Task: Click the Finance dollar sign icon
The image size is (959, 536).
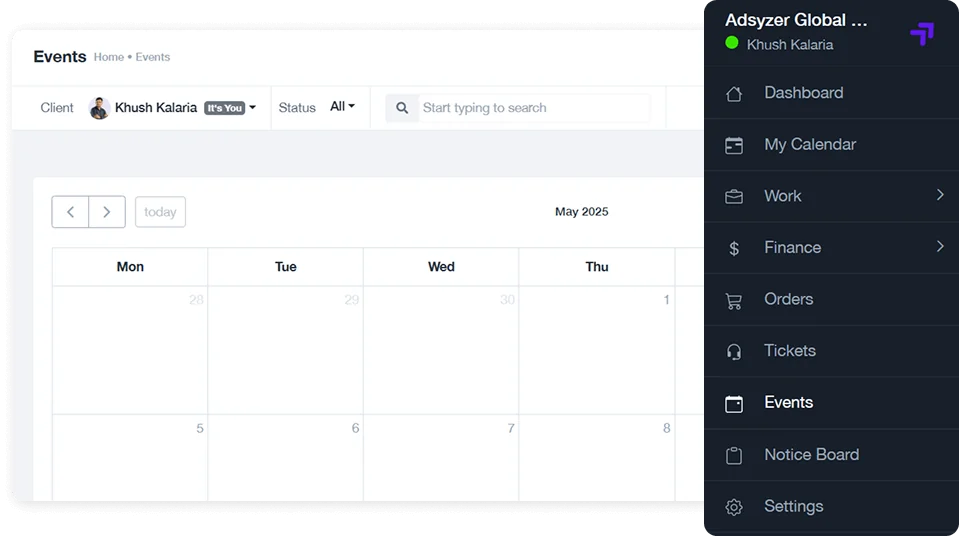Action: pyautogui.click(x=734, y=249)
